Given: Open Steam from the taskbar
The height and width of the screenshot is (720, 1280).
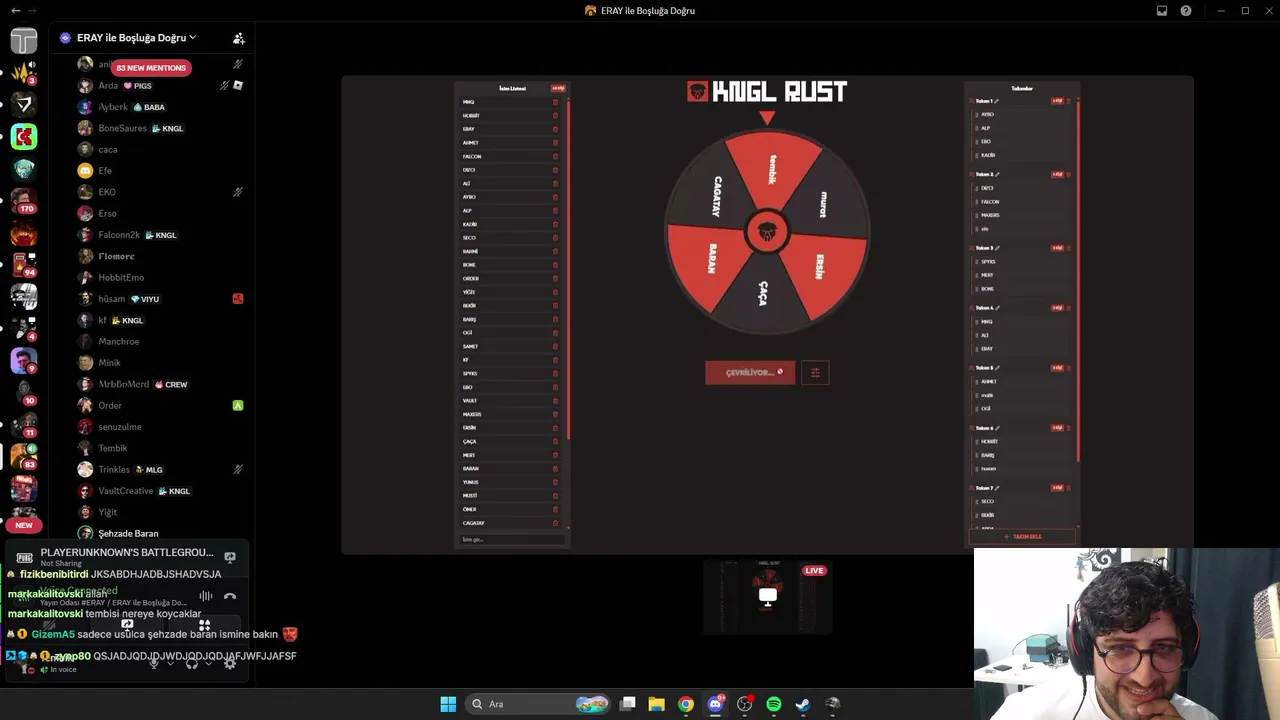Looking at the screenshot, I should (x=802, y=704).
